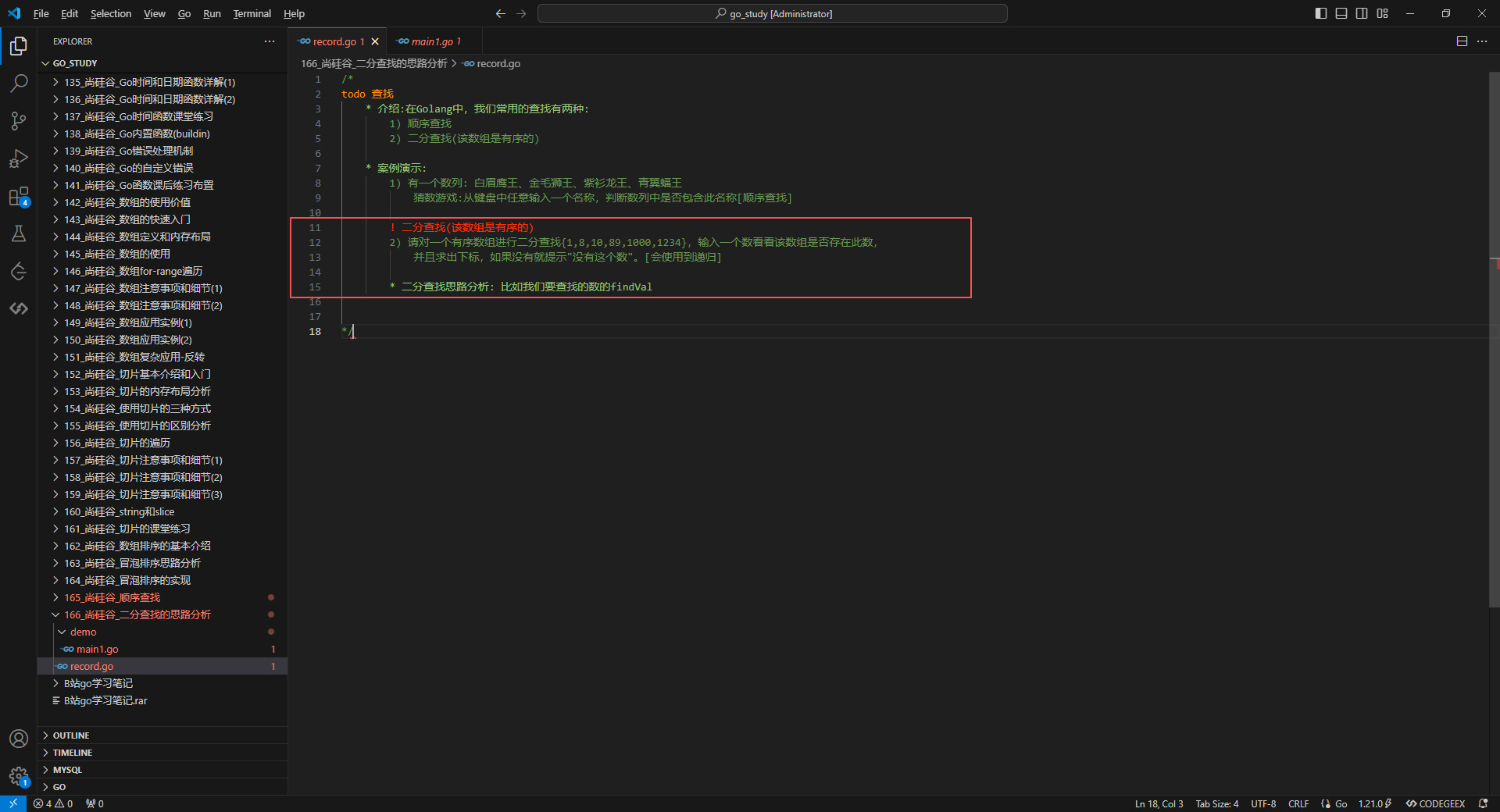Toggle the Primary Side Bar visibility

(1321, 13)
